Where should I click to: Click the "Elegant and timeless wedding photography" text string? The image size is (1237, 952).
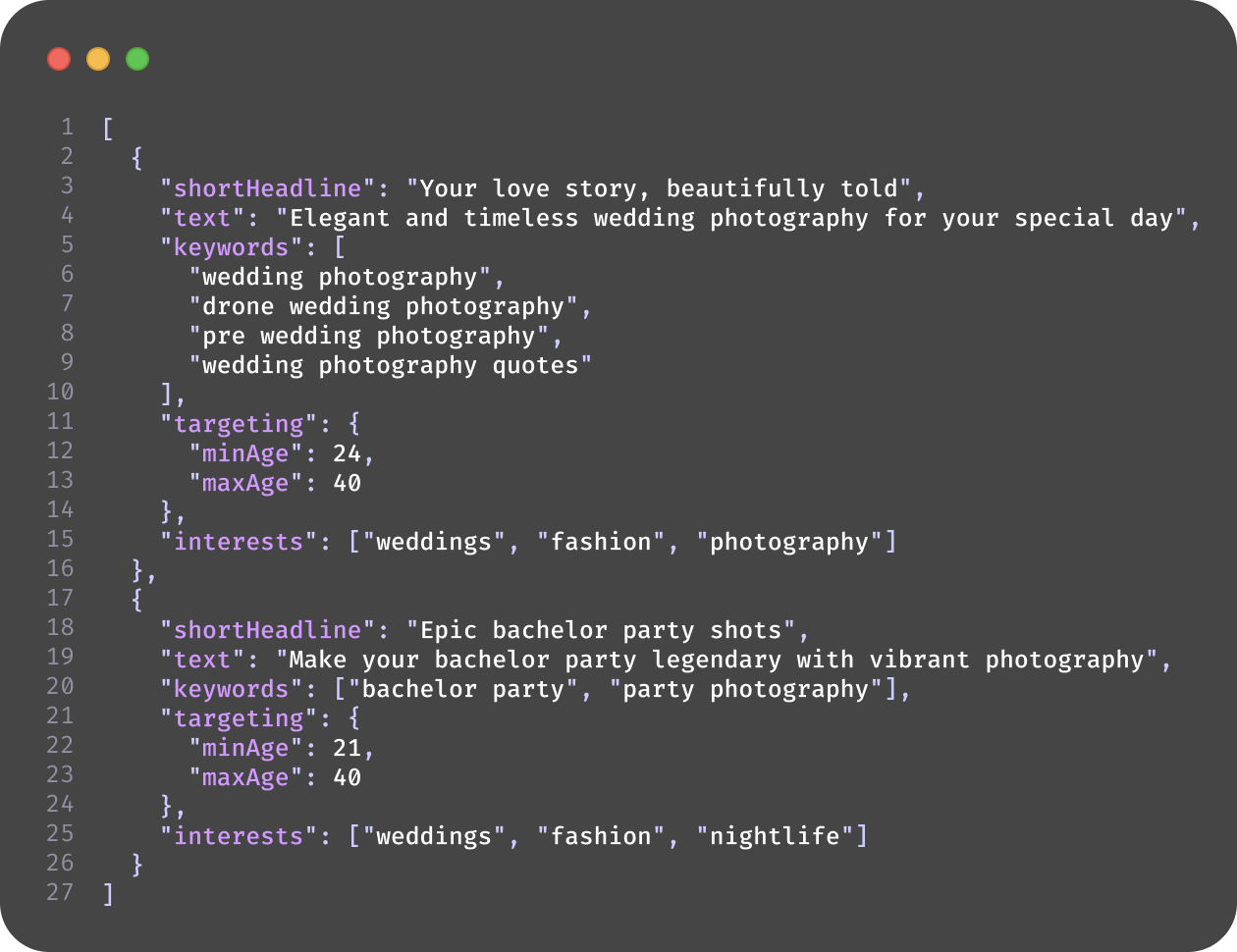725,218
